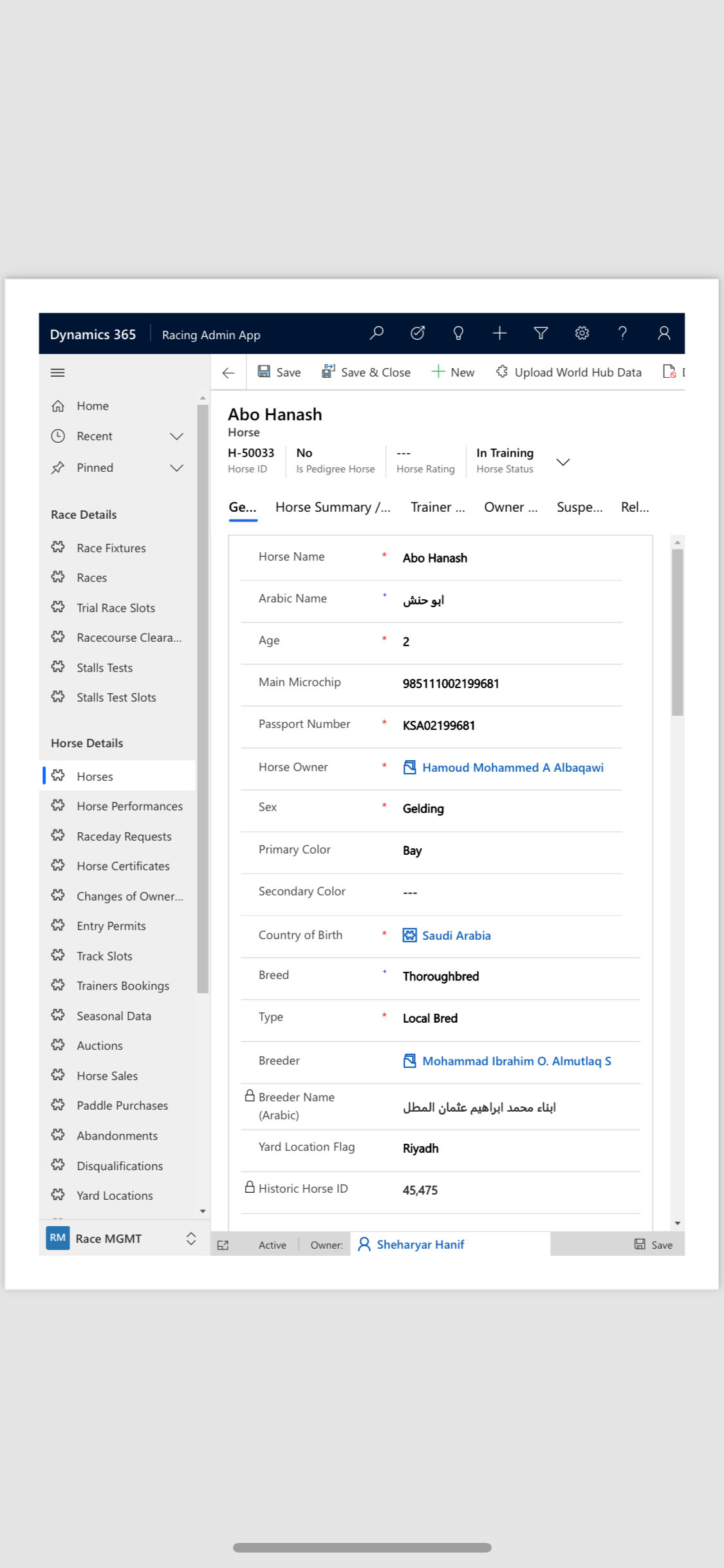
Task: Open the lightbulb assistant icon
Action: 458,333
